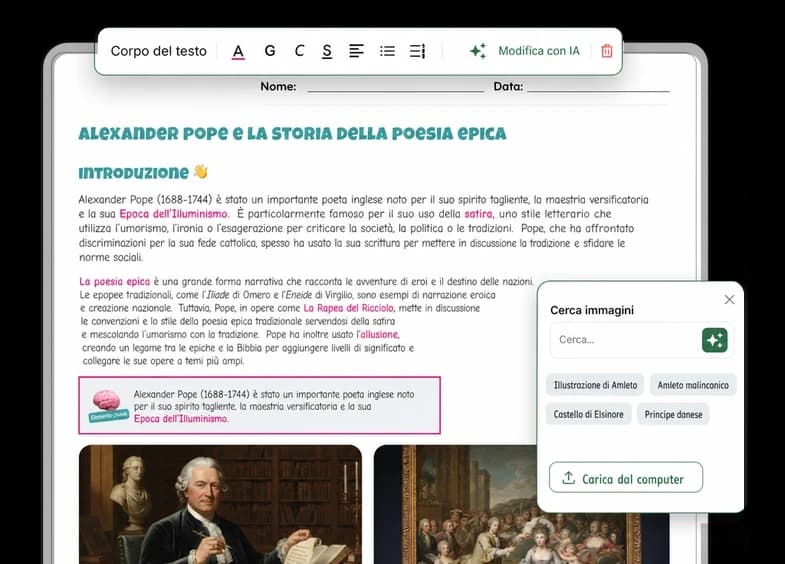
Task: Apply italic with the C button
Action: [x=299, y=51]
